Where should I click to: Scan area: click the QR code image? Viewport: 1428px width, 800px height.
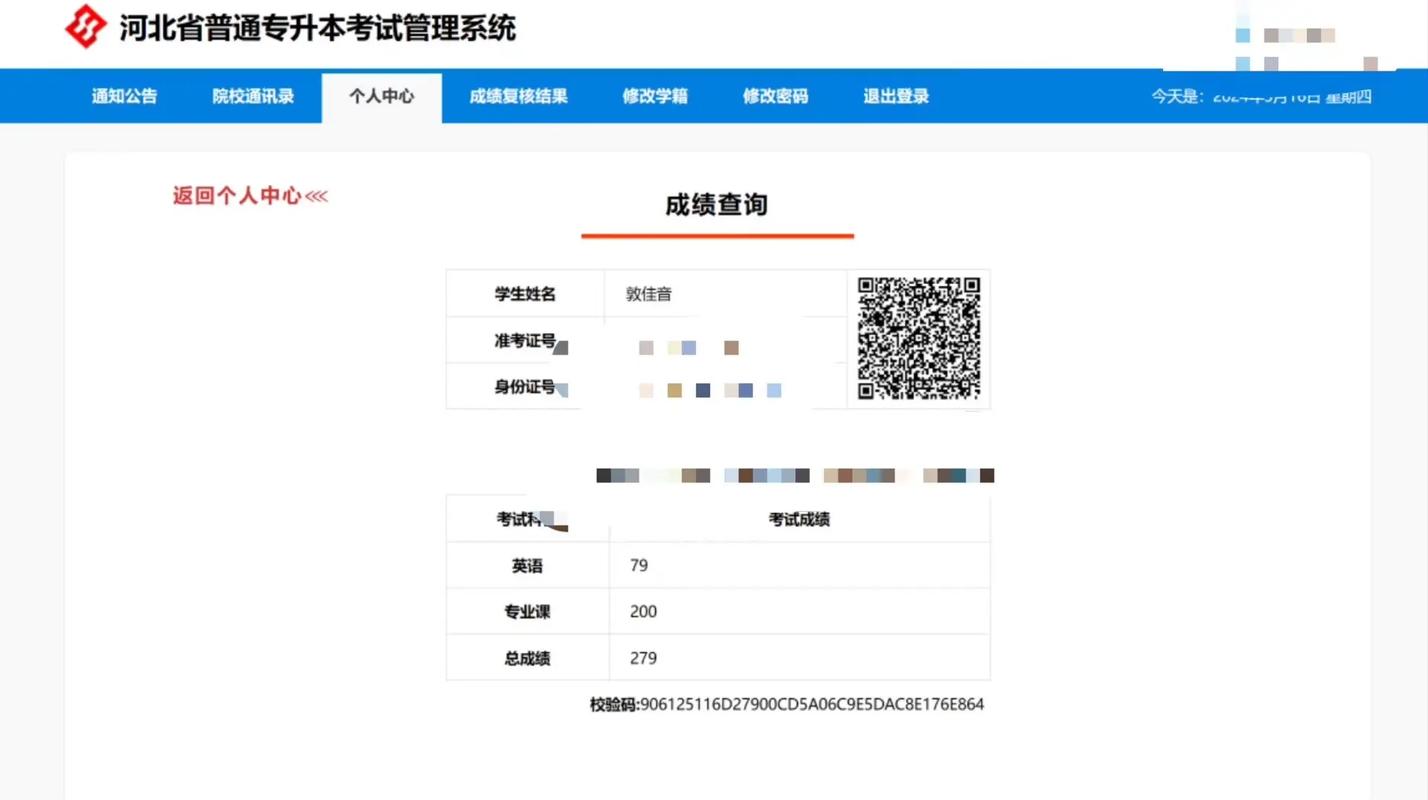[x=917, y=339]
